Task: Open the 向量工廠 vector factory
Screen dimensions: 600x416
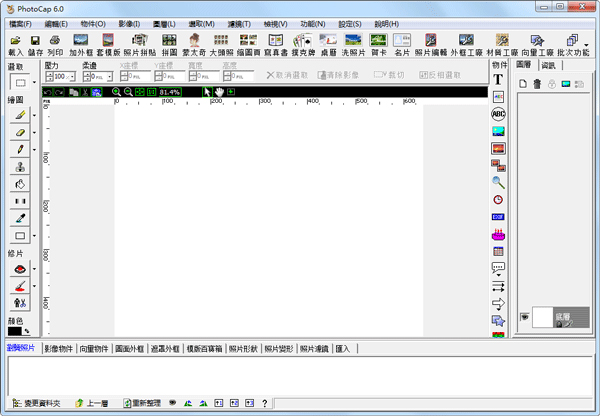Action: (538, 45)
